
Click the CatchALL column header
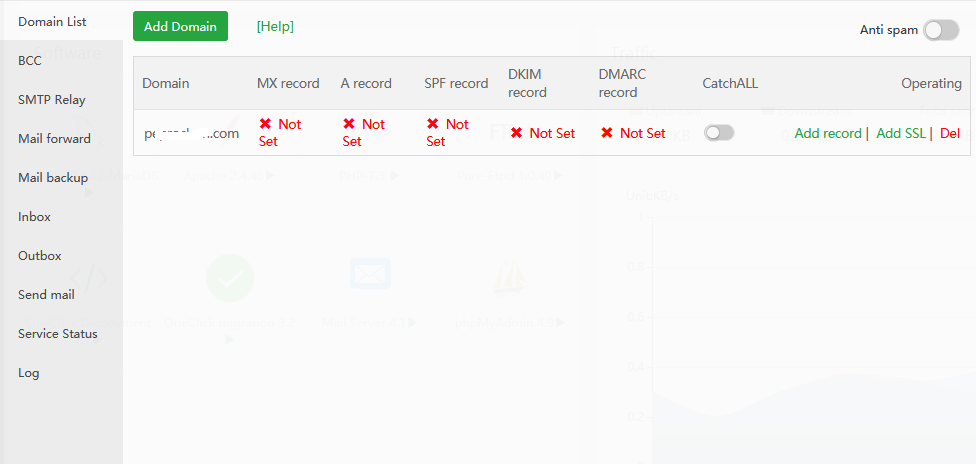tap(730, 83)
